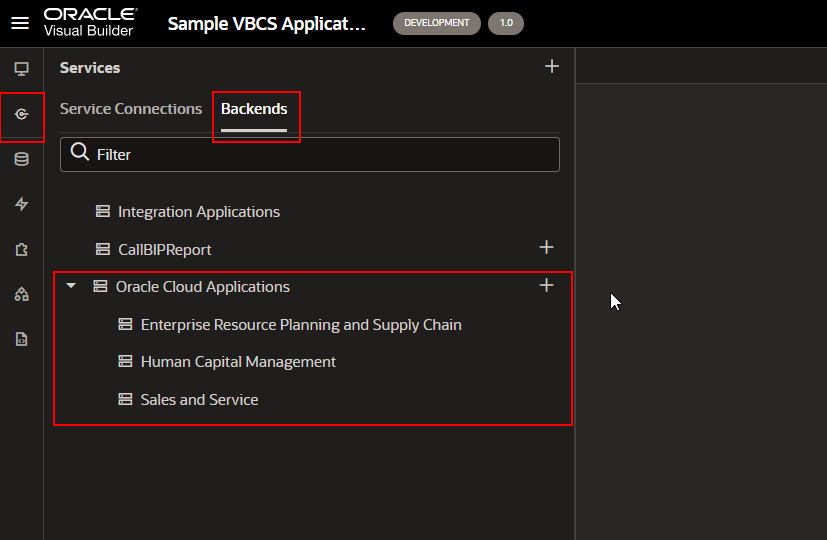This screenshot has width=827, height=540.
Task: Click plus icon in Services header
Action: (552, 66)
